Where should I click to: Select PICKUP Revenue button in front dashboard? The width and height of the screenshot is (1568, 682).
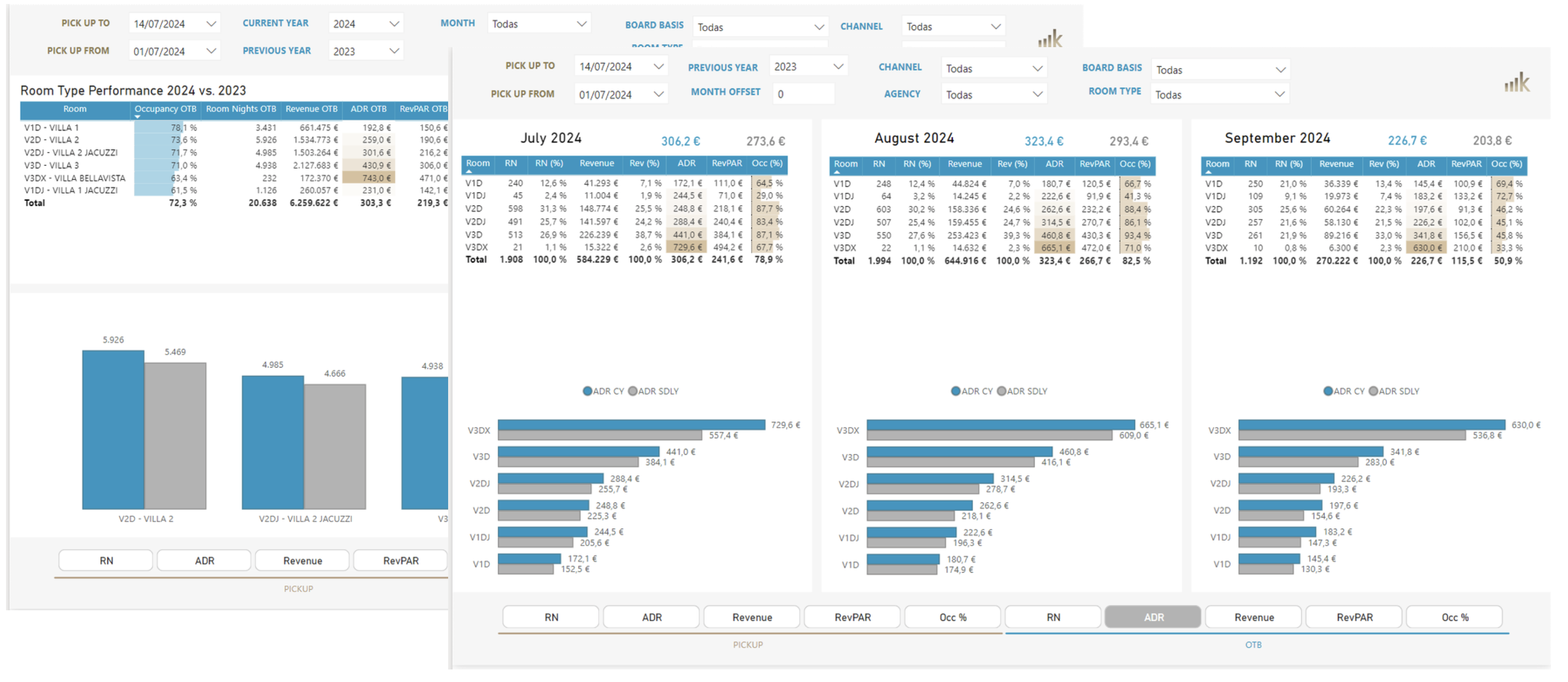(x=752, y=617)
